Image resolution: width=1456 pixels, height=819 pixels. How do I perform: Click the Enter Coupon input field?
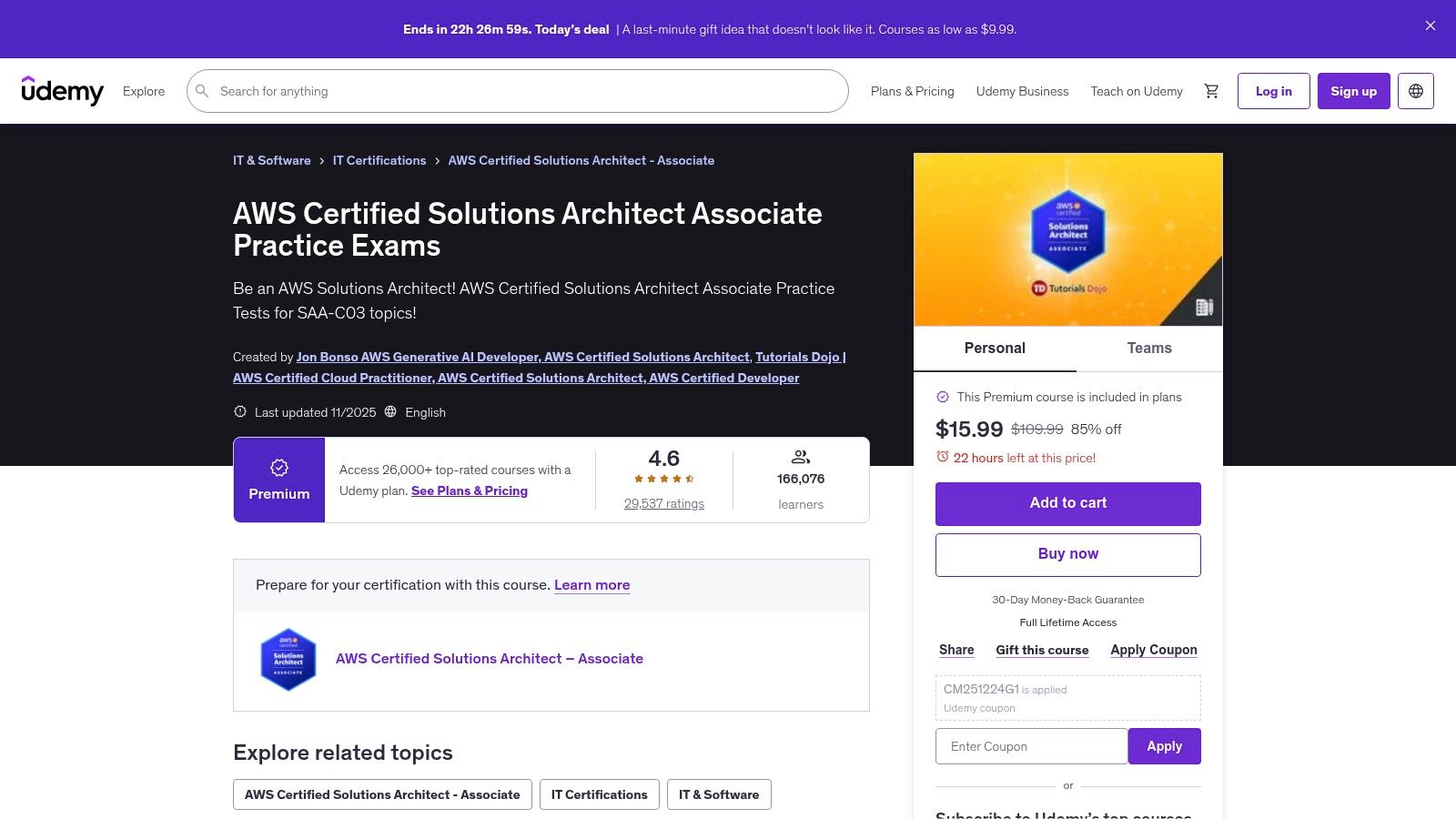[1030, 745]
